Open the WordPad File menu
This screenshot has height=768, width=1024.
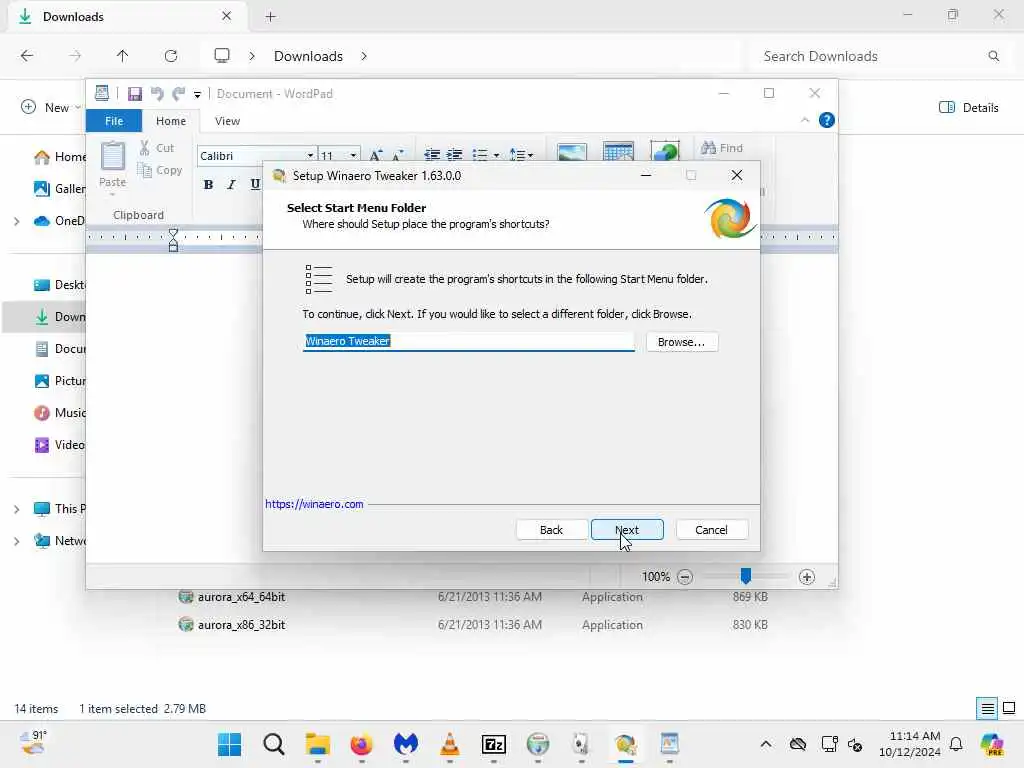coord(114,121)
